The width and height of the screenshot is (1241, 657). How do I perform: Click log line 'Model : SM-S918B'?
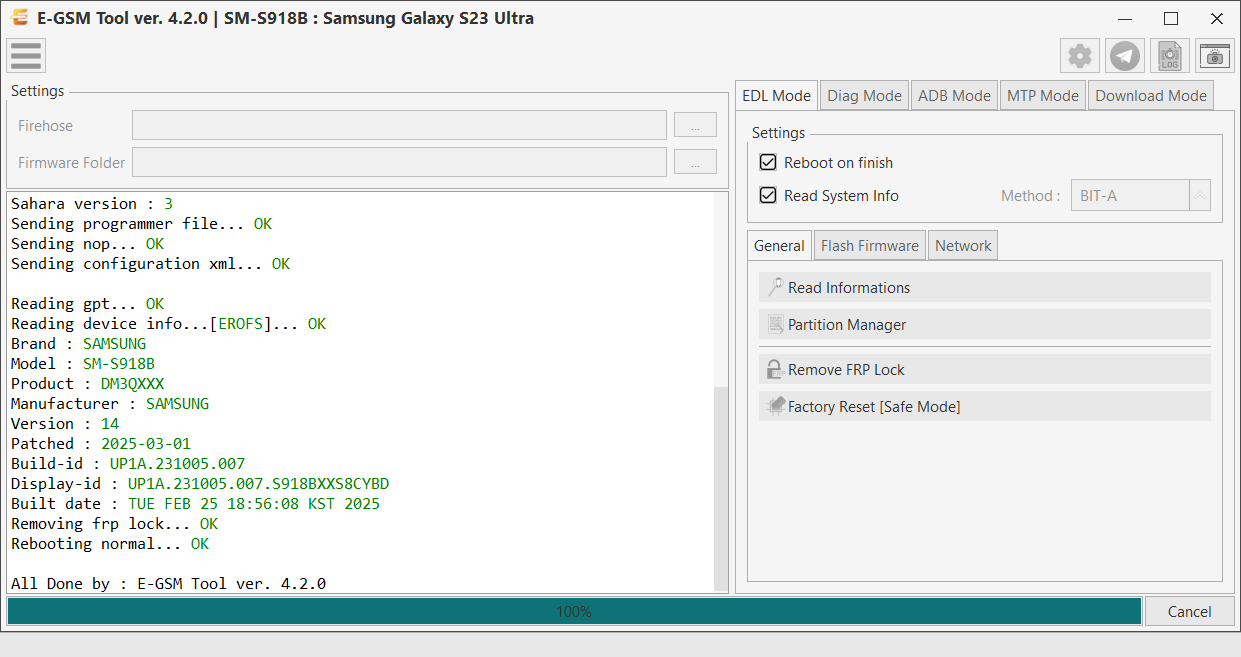pos(83,363)
